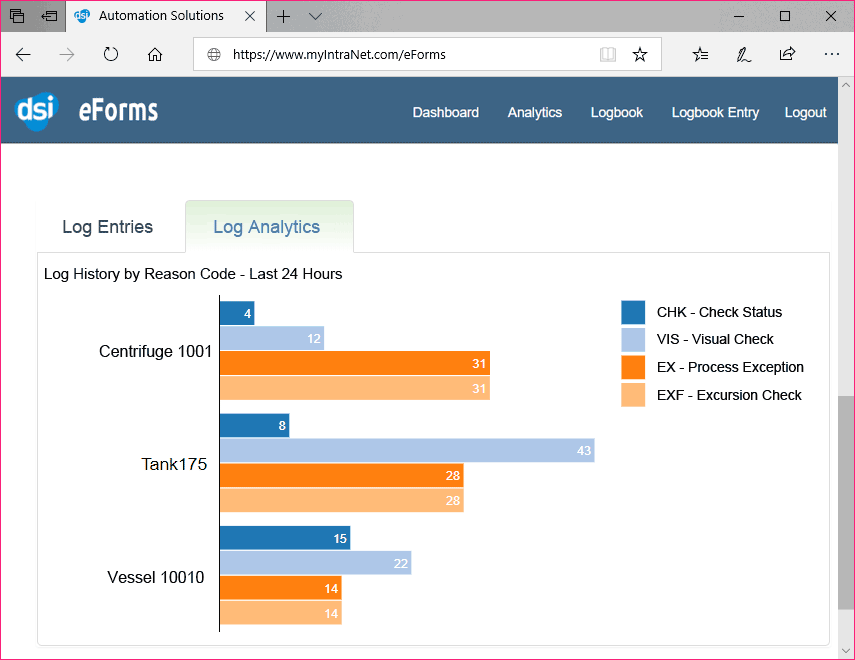This screenshot has height=660, width=855.
Task: Toggle the Reading view book icon
Action: point(607,55)
